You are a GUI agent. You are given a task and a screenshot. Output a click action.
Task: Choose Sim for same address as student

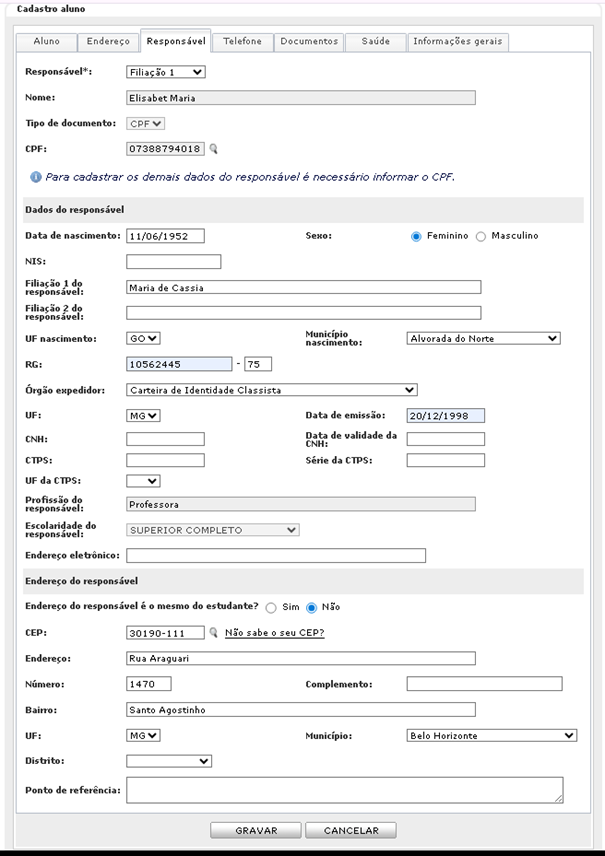(x=271, y=607)
